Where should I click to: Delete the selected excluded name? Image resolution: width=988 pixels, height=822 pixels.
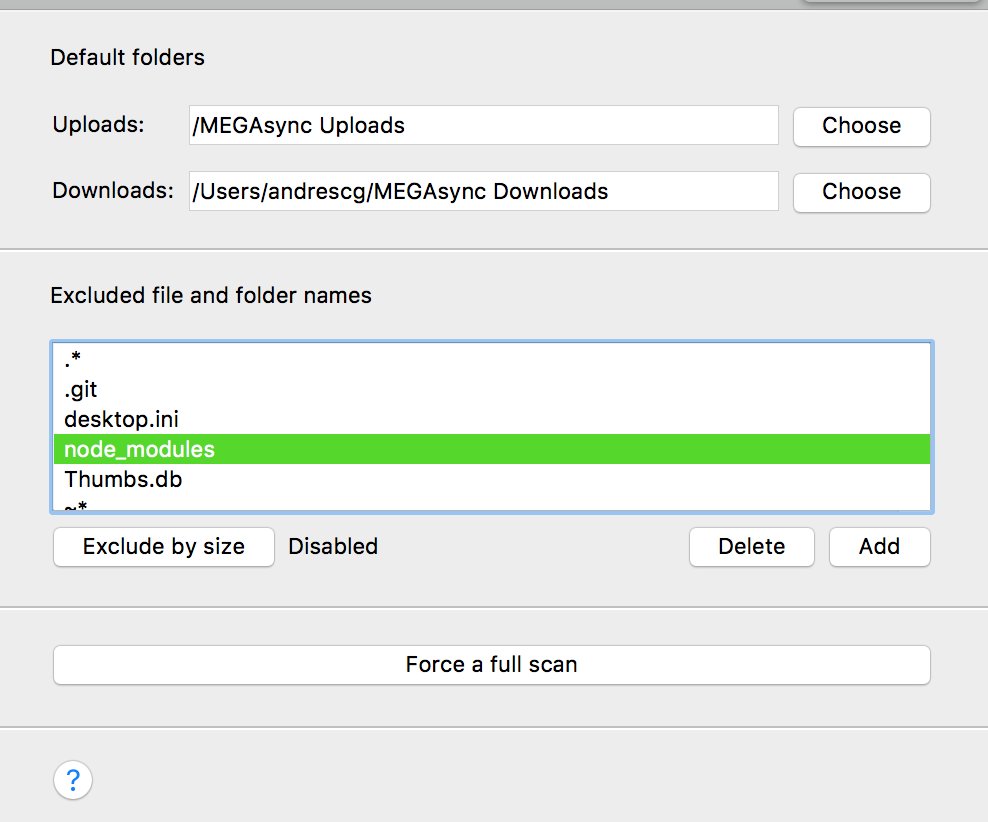click(752, 547)
